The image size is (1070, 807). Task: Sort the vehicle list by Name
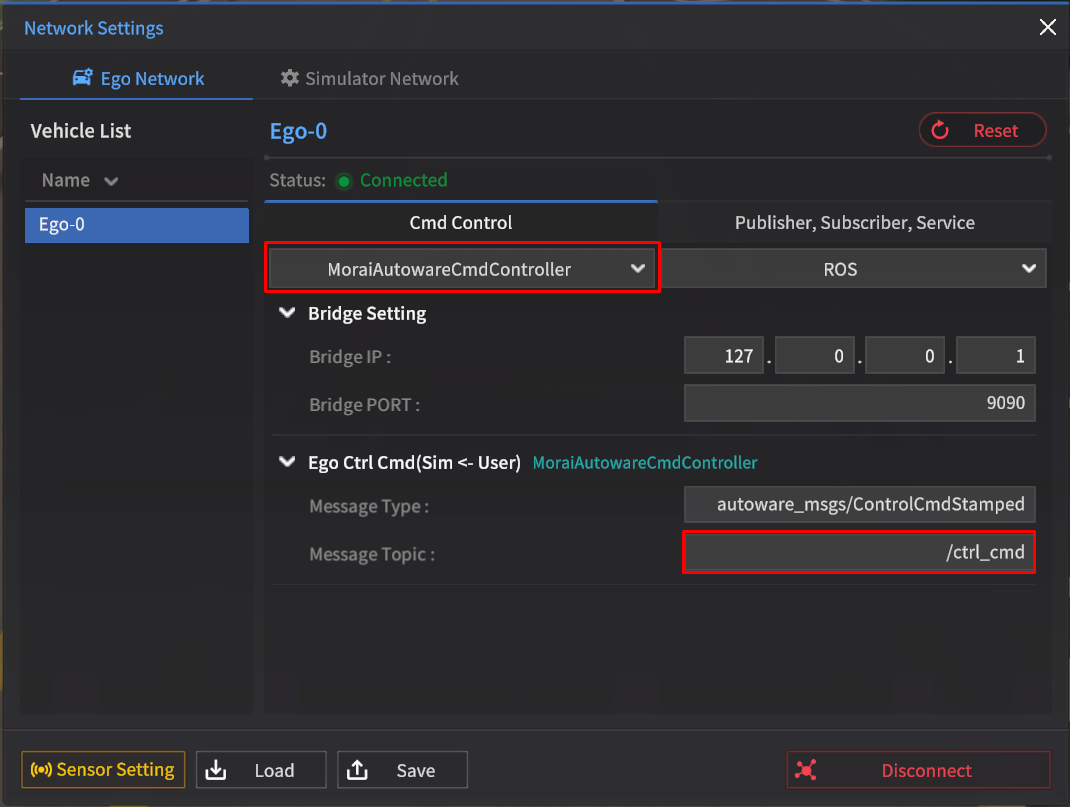tap(80, 180)
